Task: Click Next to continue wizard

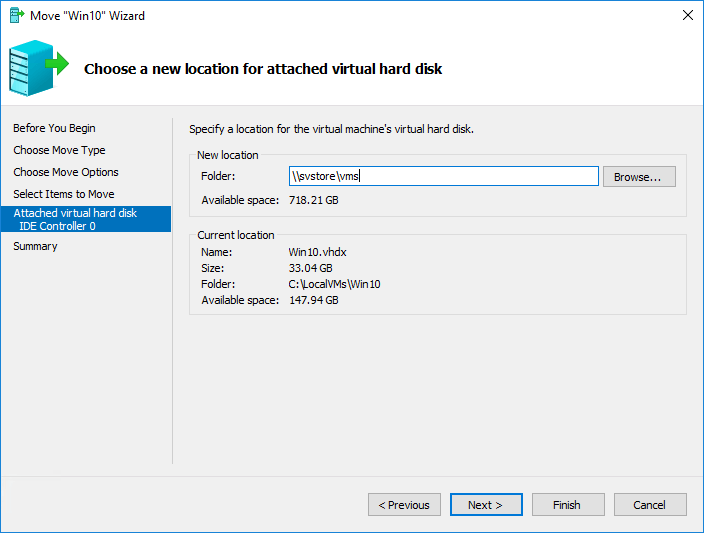Action: coord(486,505)
